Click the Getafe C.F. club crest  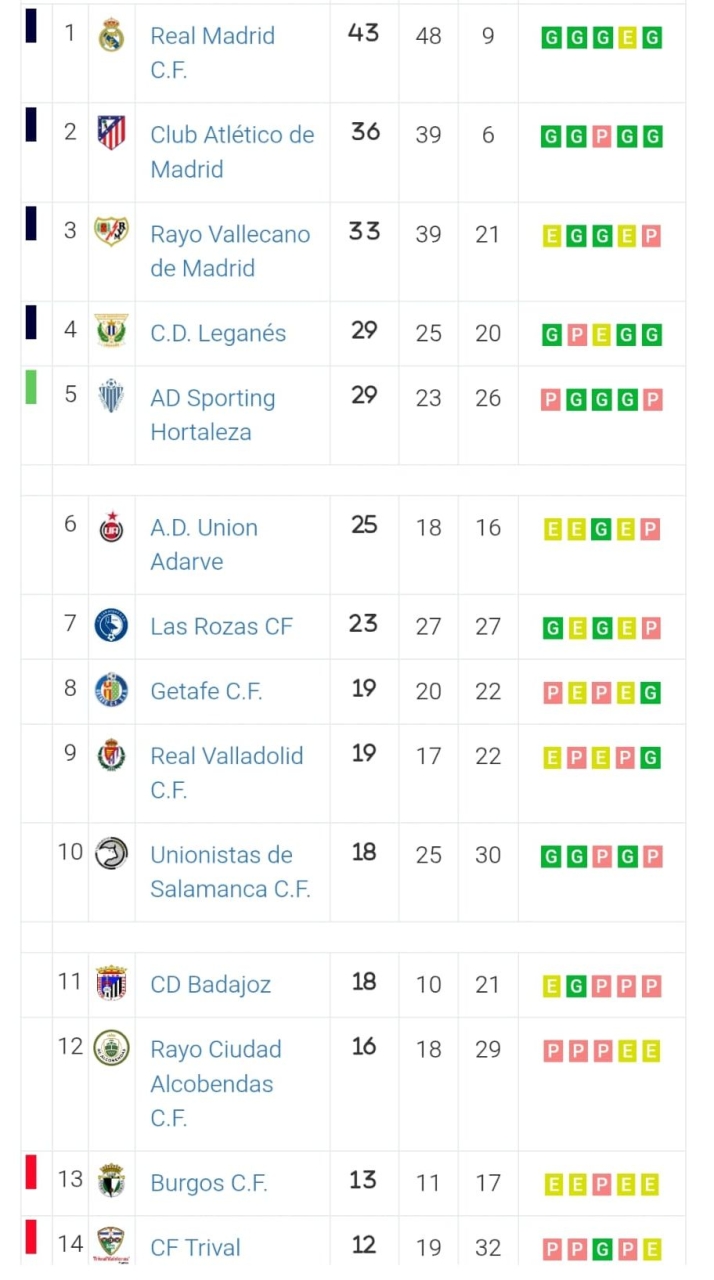111,691
